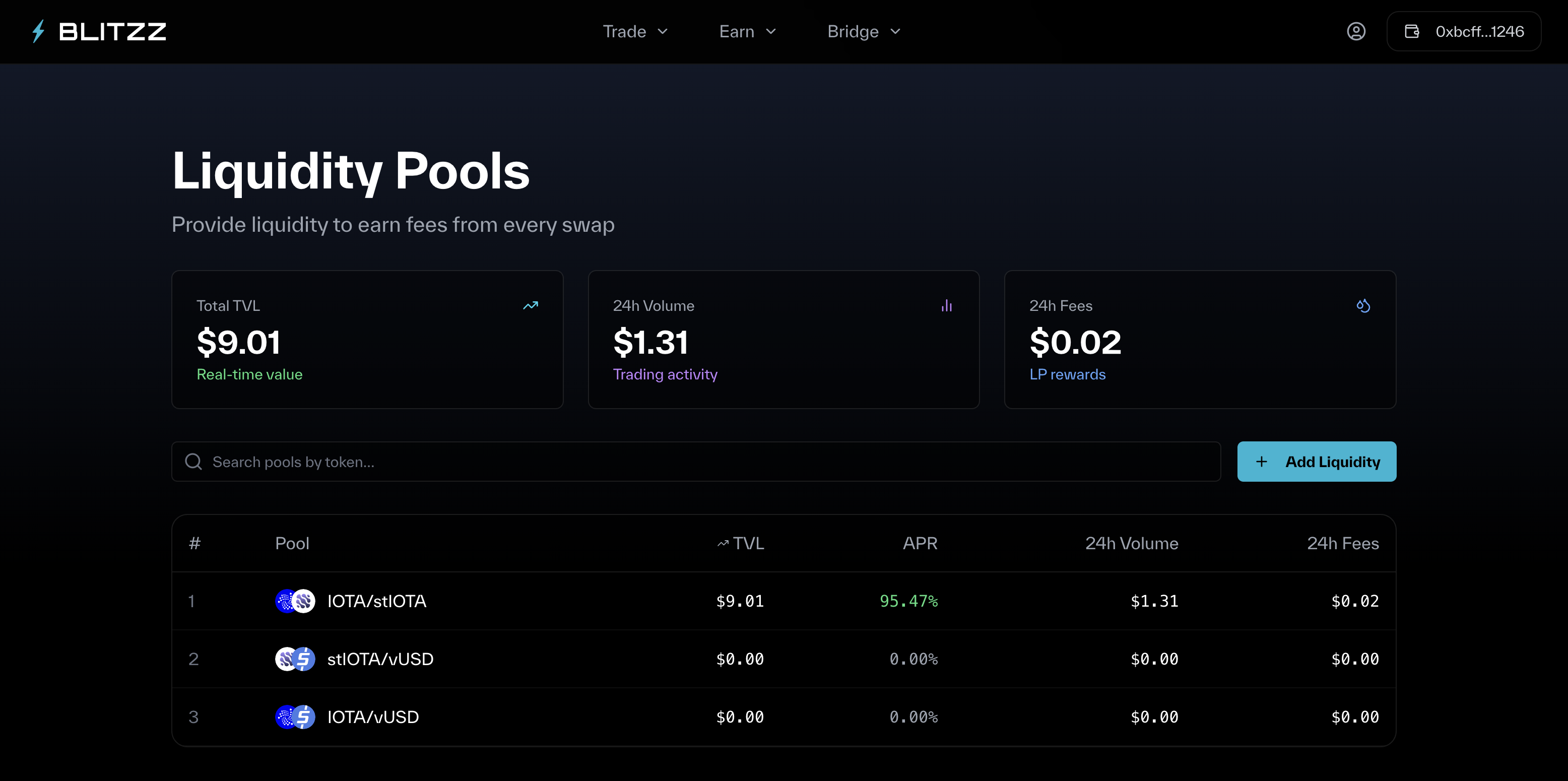Screen dimensions: 1568x781
Task: Click the Add Liquidity button
Action: [1317, 462]
